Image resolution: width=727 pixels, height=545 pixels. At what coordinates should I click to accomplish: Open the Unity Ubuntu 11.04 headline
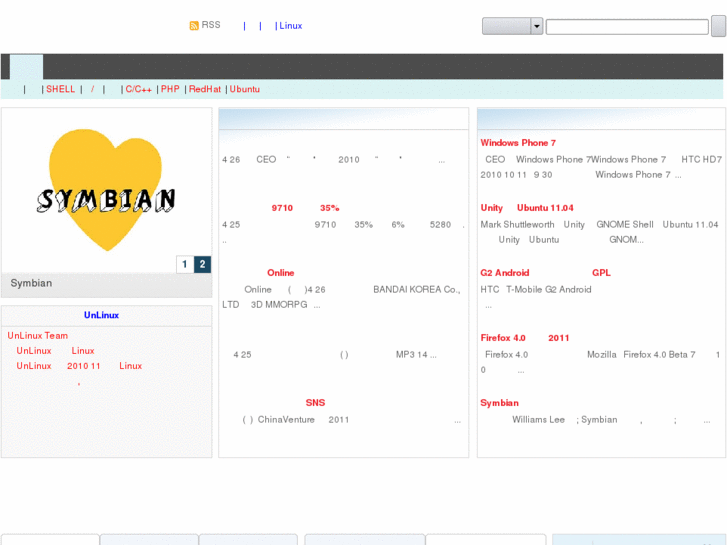click(x=527, y=208)
